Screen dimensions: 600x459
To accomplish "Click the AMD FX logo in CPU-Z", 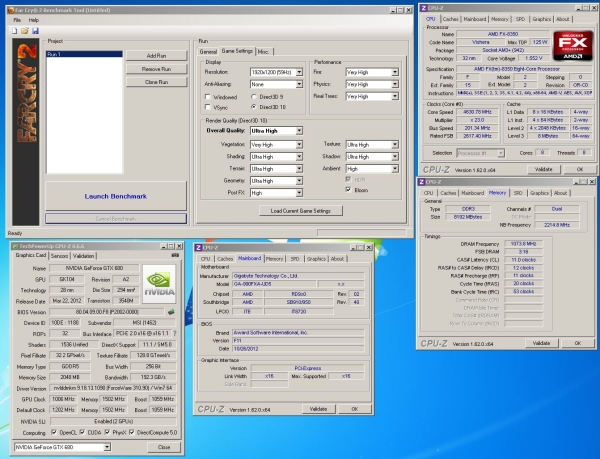I will pyautogui.click(x=573, y=46).
